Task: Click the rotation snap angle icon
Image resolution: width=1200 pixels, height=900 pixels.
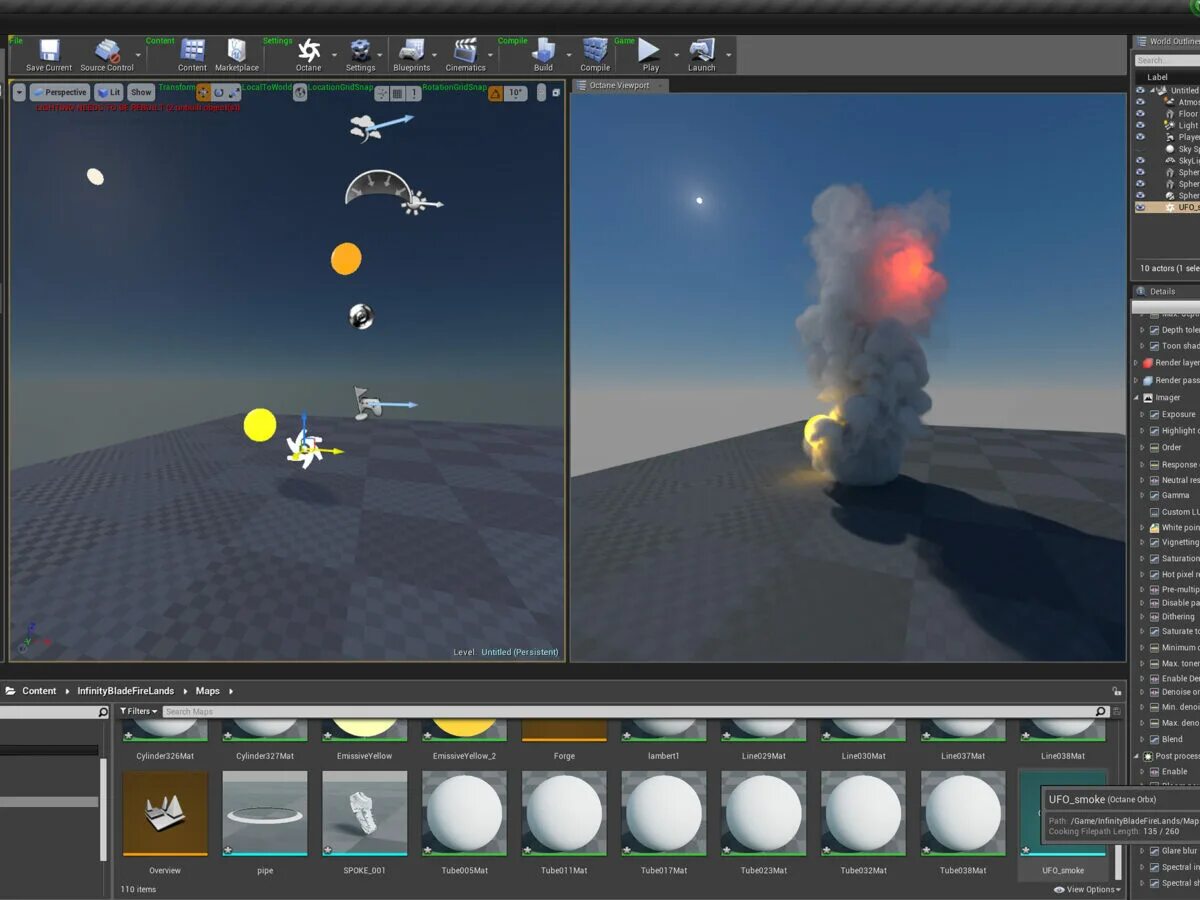Action: (495, 93)
